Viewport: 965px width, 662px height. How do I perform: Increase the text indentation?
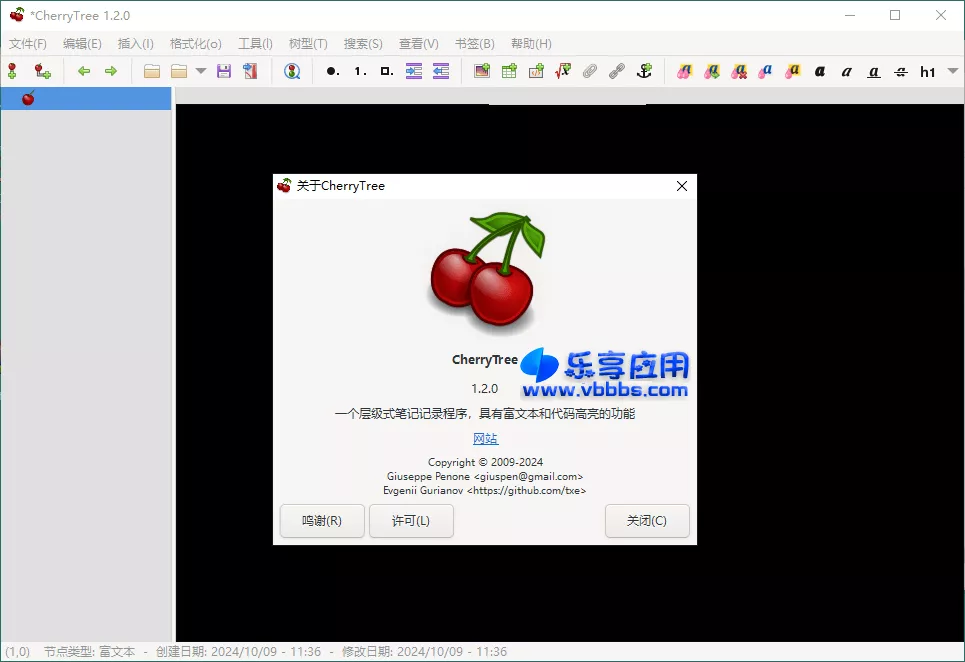click(x=413, y=71)
